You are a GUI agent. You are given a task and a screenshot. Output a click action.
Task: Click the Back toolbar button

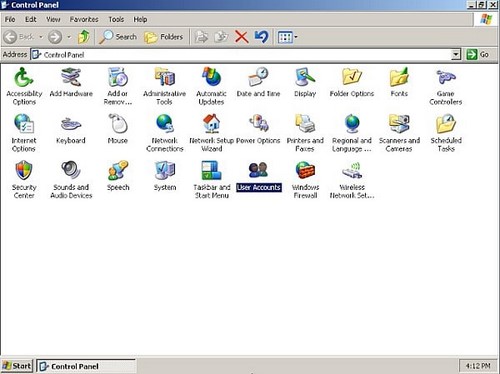tap(19, 37)
